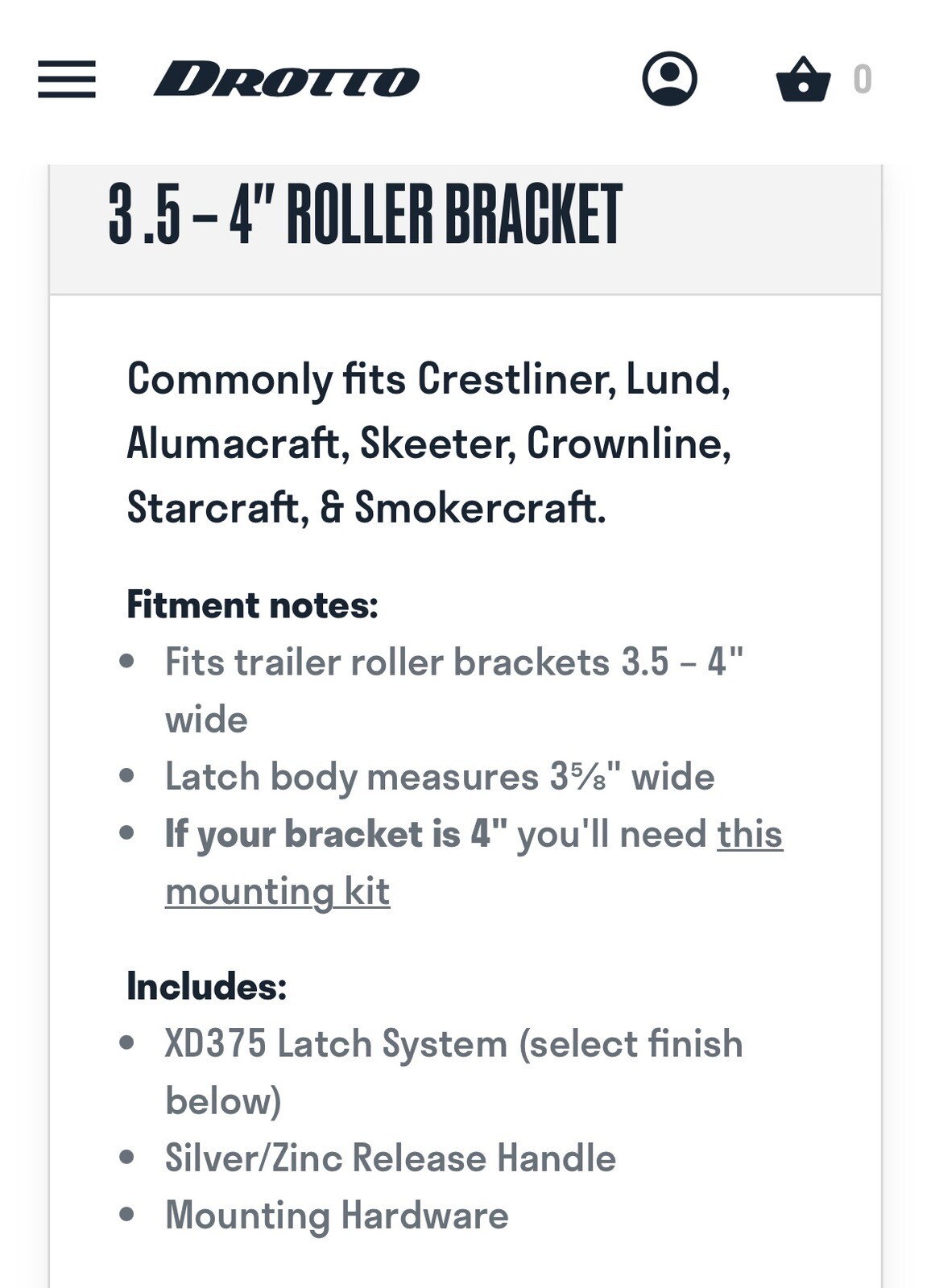Click the word "Crownline" in the description
Screen dimensions: 931x1288
click(625, 443)
